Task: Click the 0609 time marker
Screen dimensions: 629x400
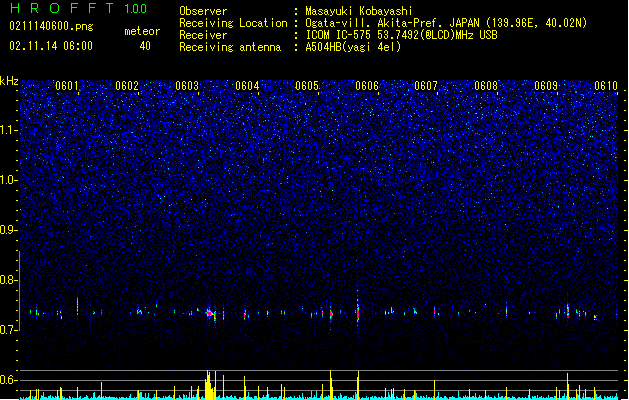Action: click(546, 86)
